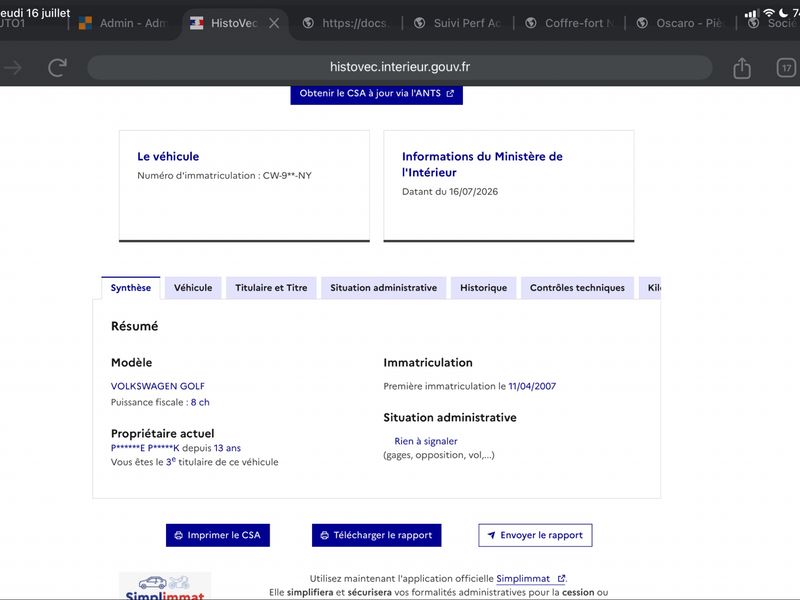This screenshot has height=600, width=800.
Task: Select the Titulaire et Titre tab
Action: (x=271, y=288)
